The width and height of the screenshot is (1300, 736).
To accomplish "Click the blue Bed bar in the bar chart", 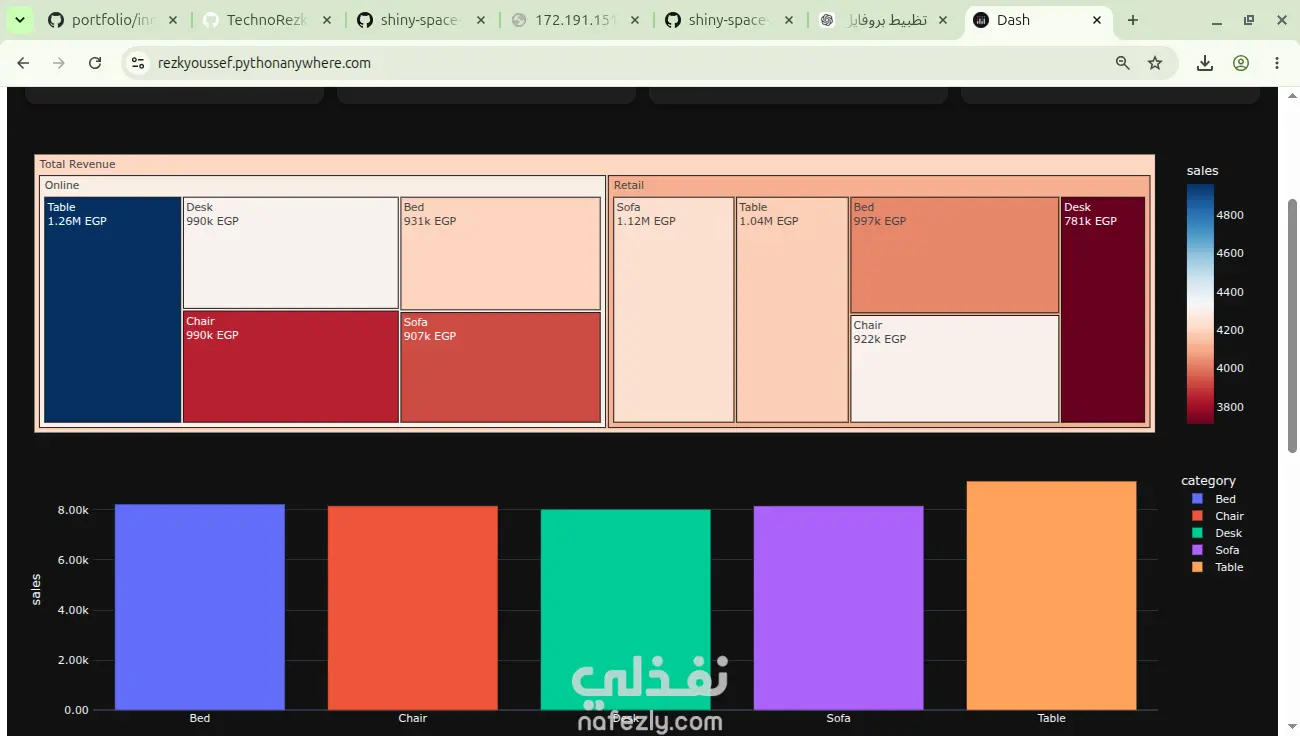I will coord(200,607).
